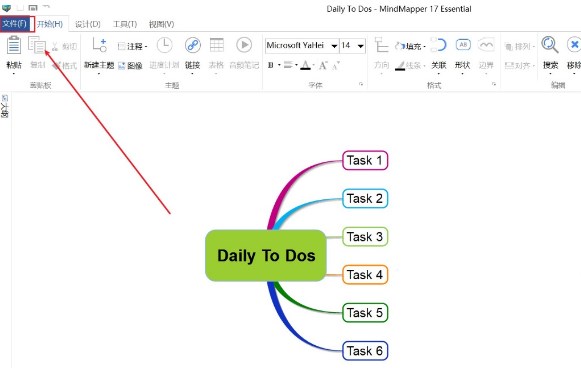Click the MindMapper application logo icon
Screen dimensions: 581x368
coord(7,7)
